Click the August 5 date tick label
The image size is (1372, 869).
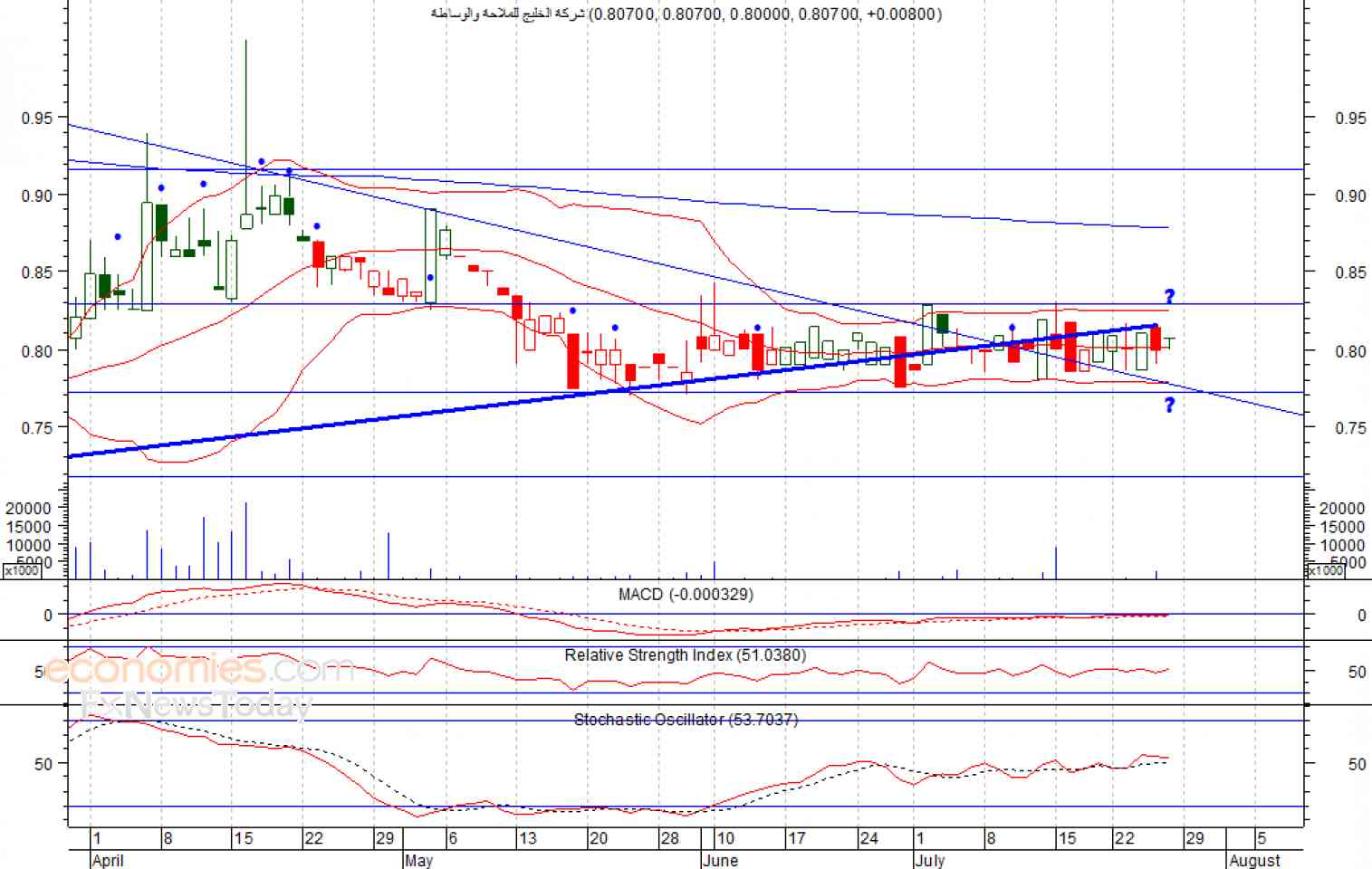(x=1262, y=838)
